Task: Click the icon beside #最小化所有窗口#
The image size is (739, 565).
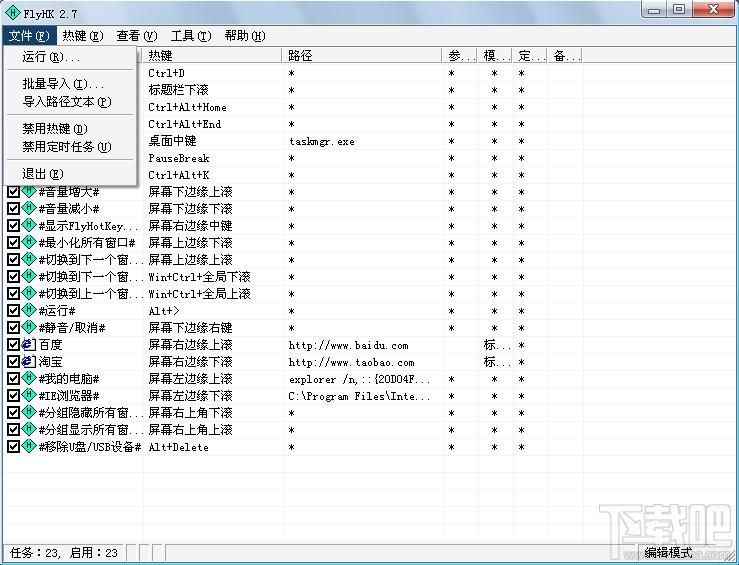Action: pyautogui.click(x=29, y=242)
